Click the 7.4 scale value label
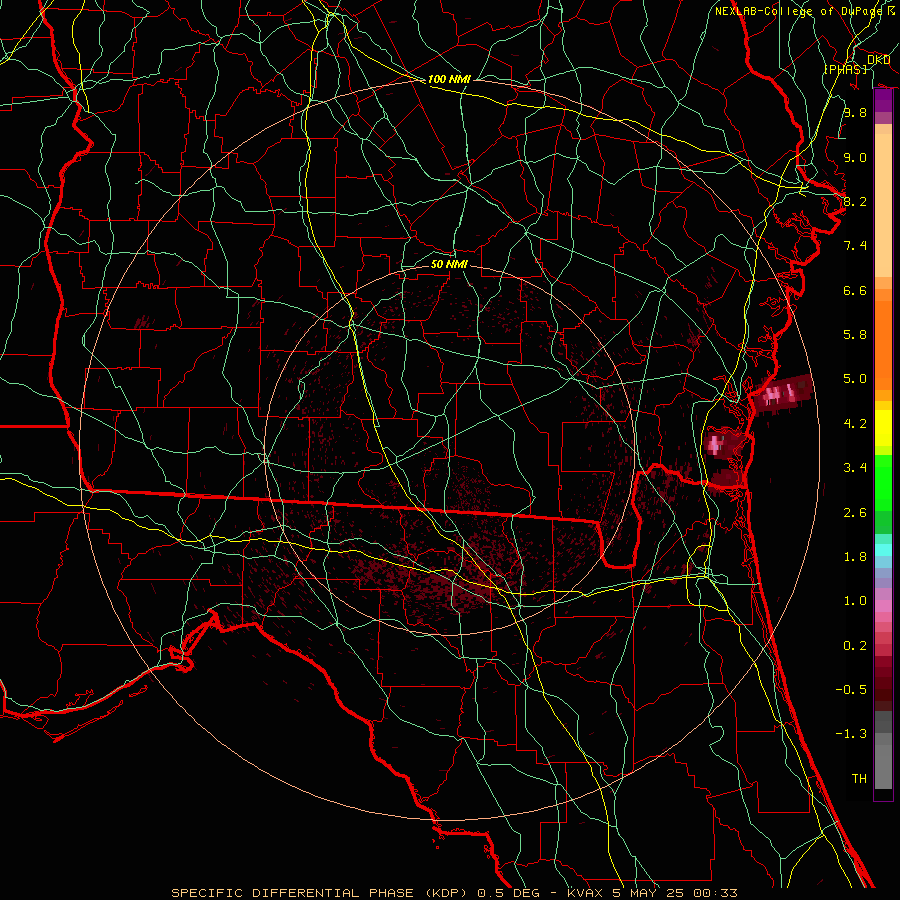 point(855,246)
